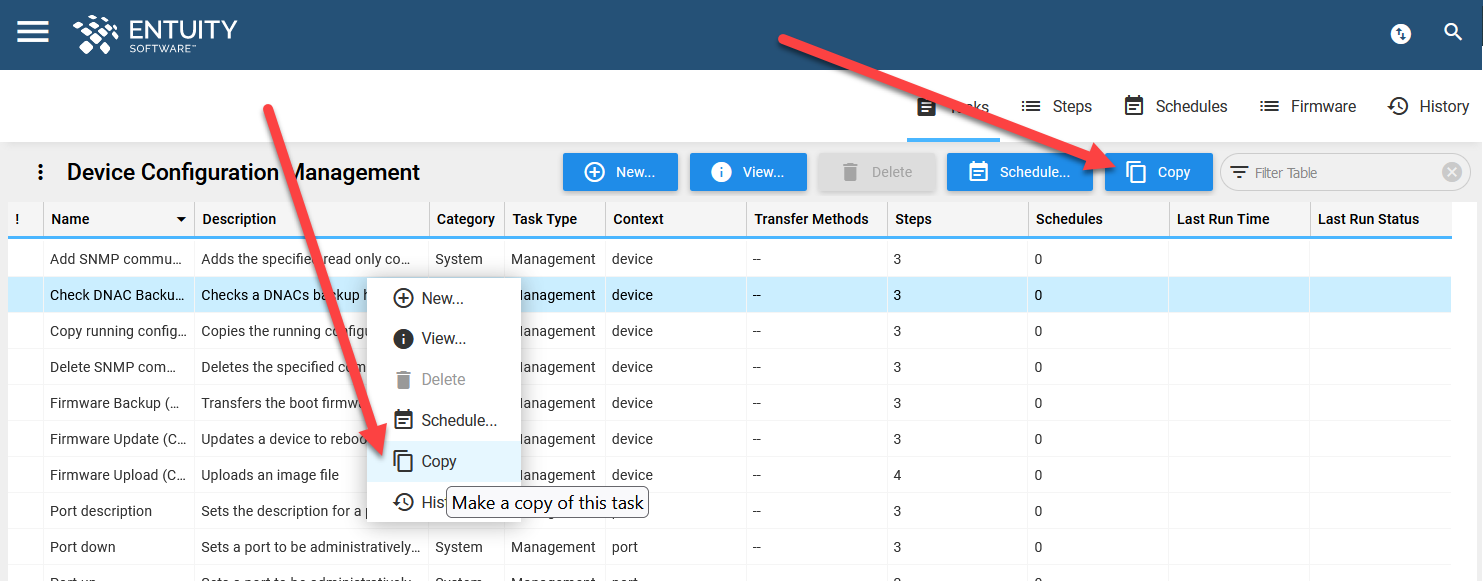The width and height of the screenshot is (1483, 581).
Task: Sort by the Category column header
Action: click(465, 219)
